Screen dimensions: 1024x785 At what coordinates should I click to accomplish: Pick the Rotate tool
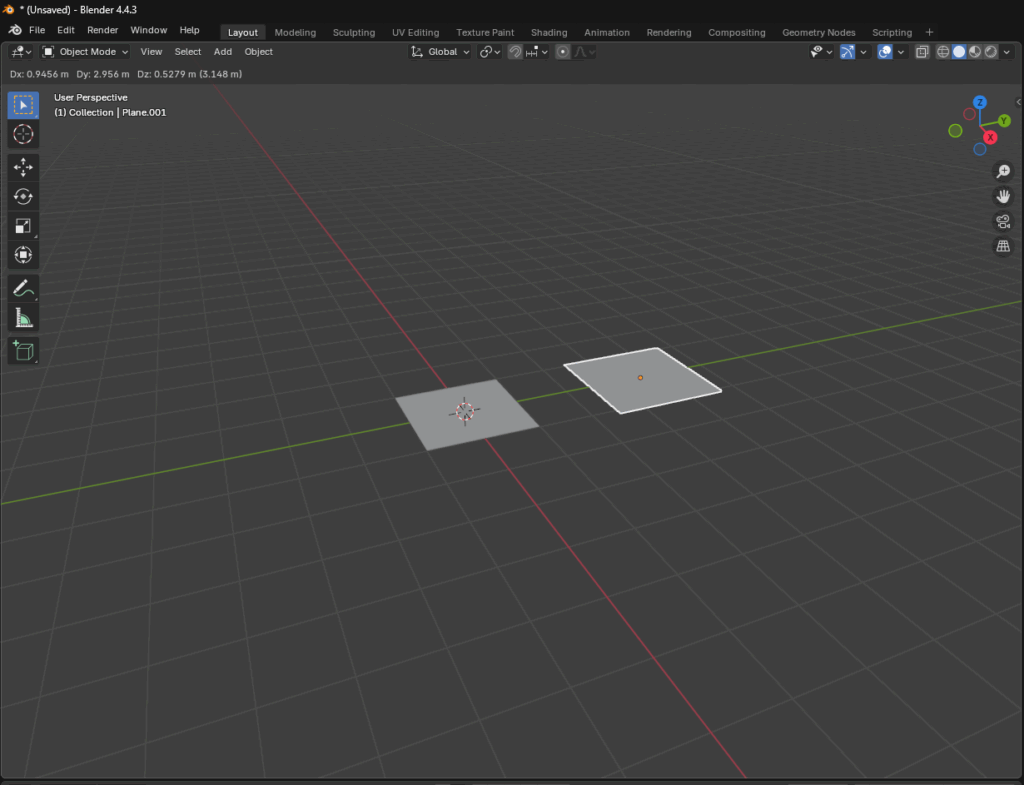point(23,197)
